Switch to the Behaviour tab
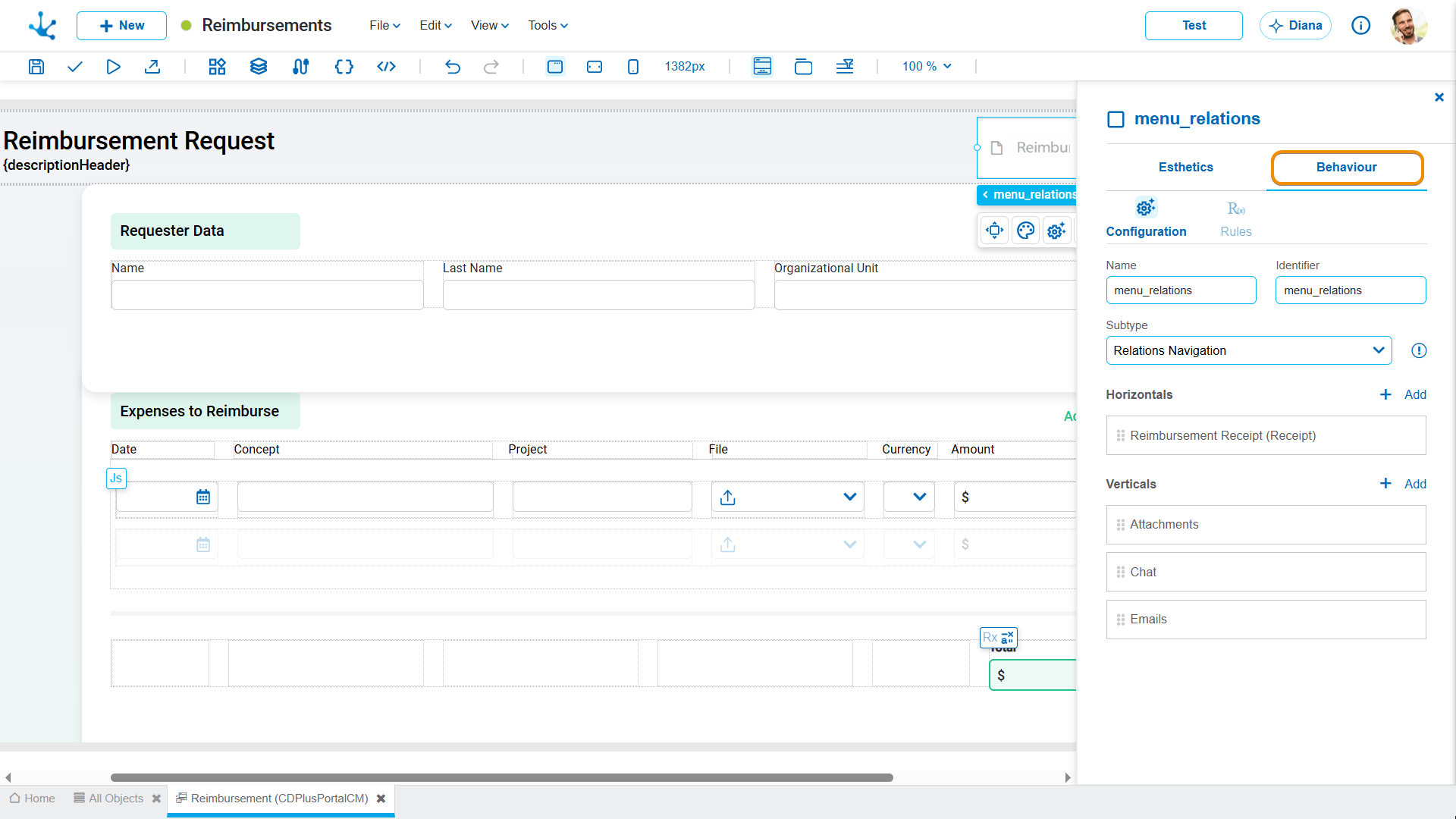 (x=1346, y=168)
